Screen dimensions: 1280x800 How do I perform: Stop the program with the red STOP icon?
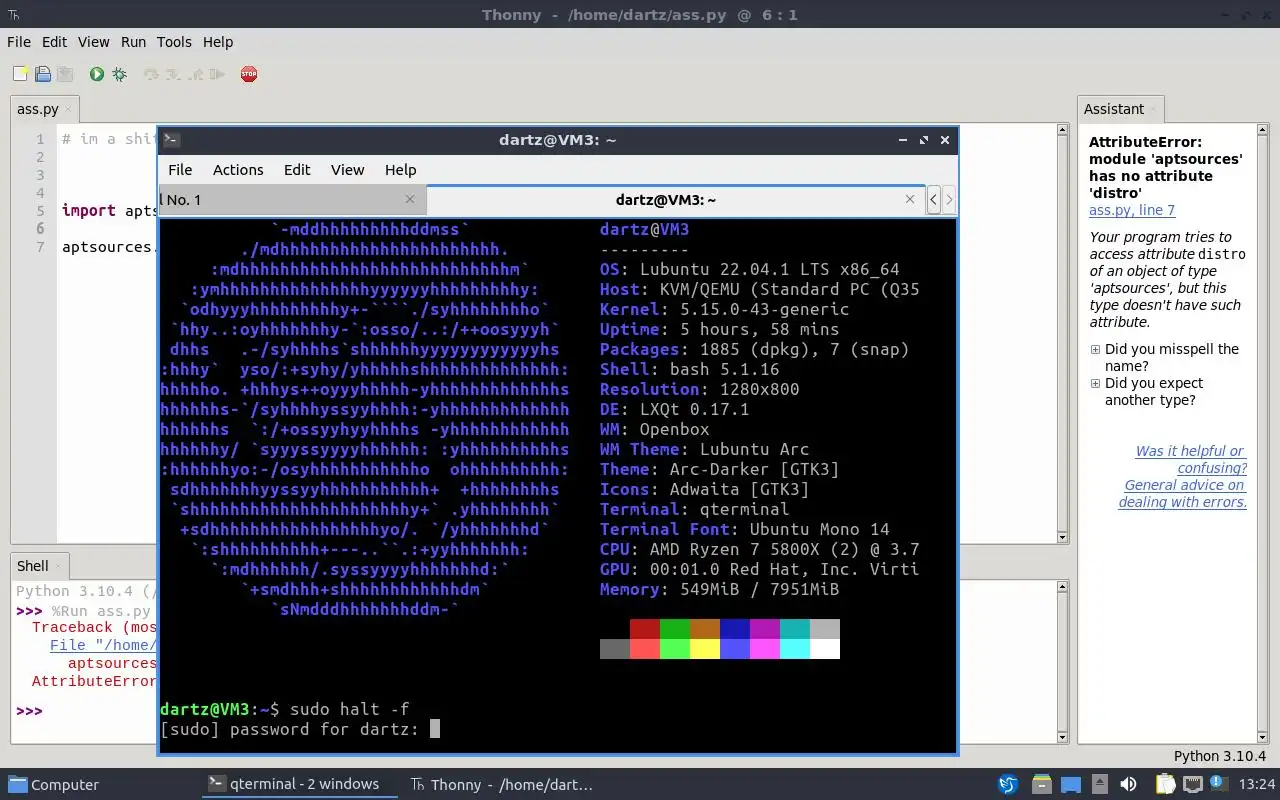point(249,74)
